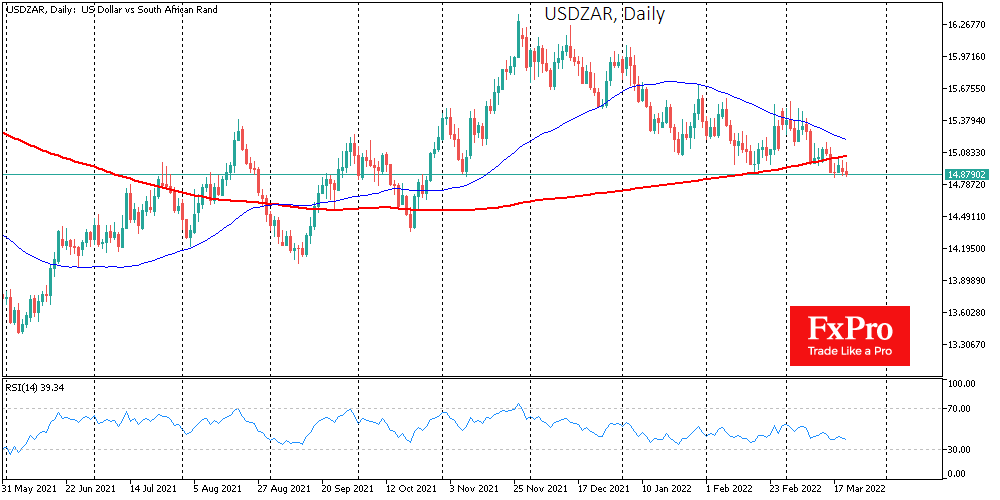
Task: Click the 15.67550 price axis value
Action: [967, 89]
